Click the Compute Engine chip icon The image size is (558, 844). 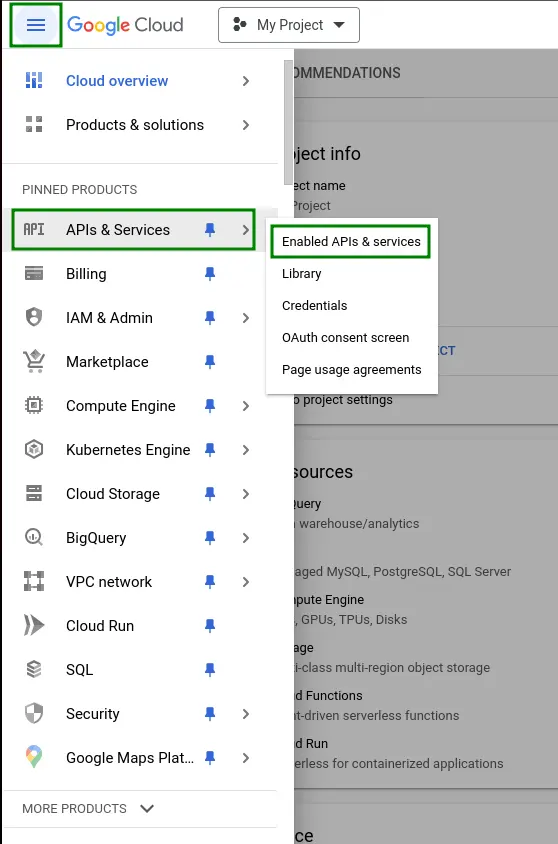pyautogui.click(x=34, y=405)
